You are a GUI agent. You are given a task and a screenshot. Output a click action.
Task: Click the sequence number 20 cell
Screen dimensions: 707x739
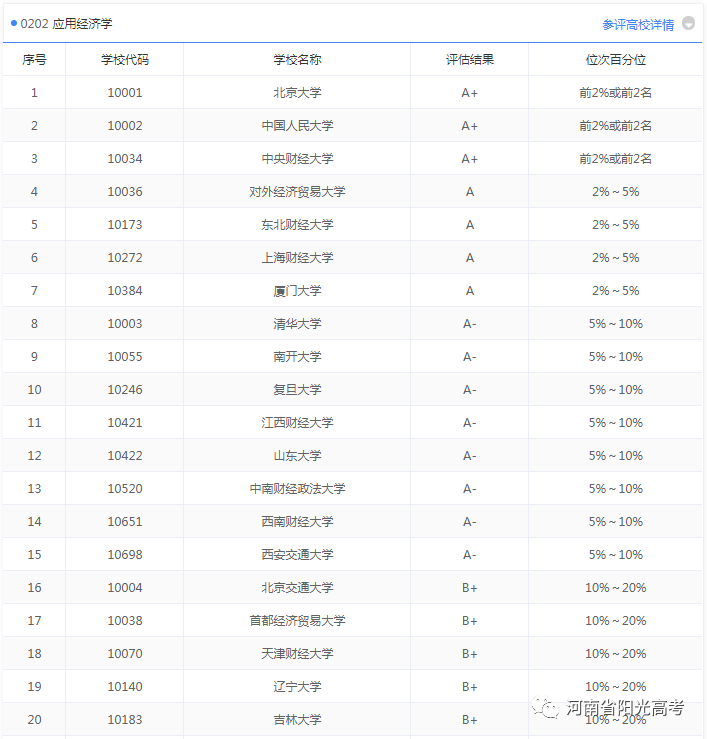point(34,720)
